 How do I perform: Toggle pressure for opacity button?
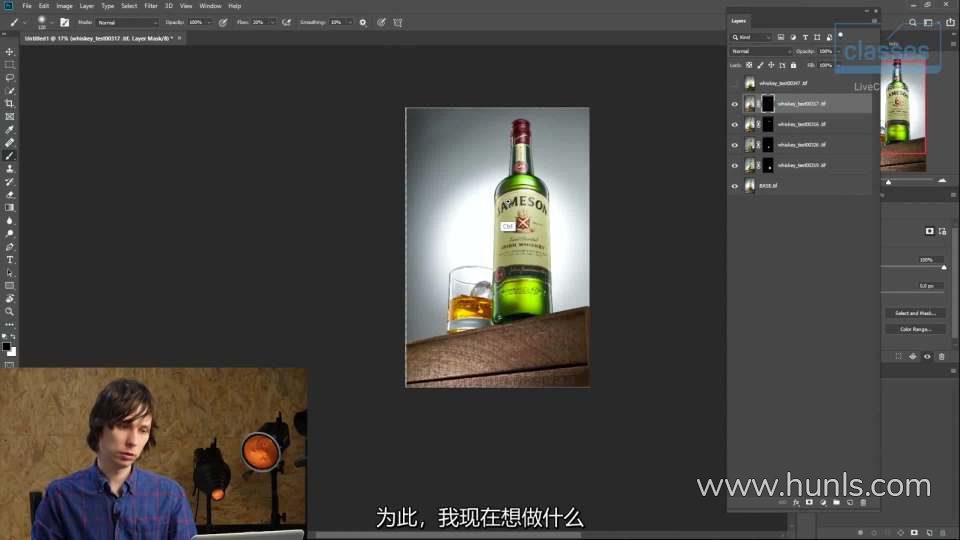pos(223,22)
